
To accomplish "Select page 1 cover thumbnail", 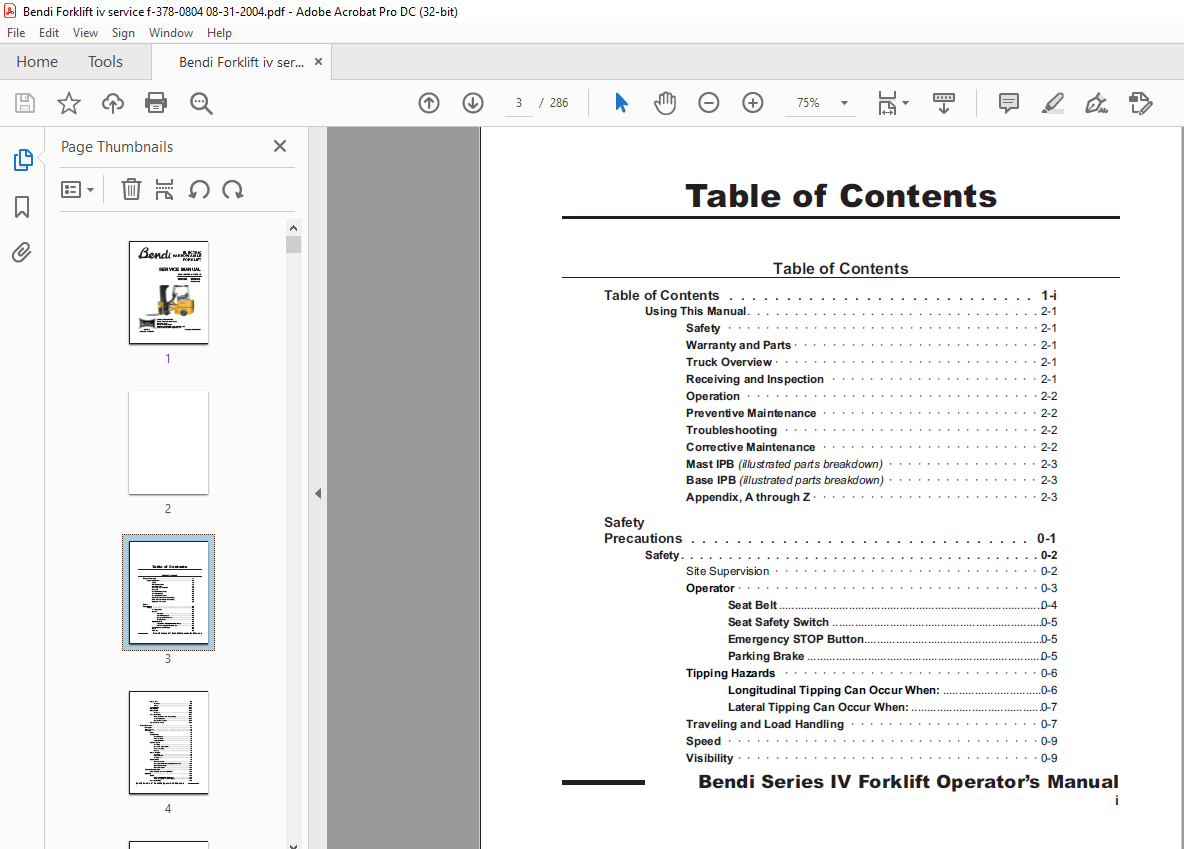I will coord(168,292).
